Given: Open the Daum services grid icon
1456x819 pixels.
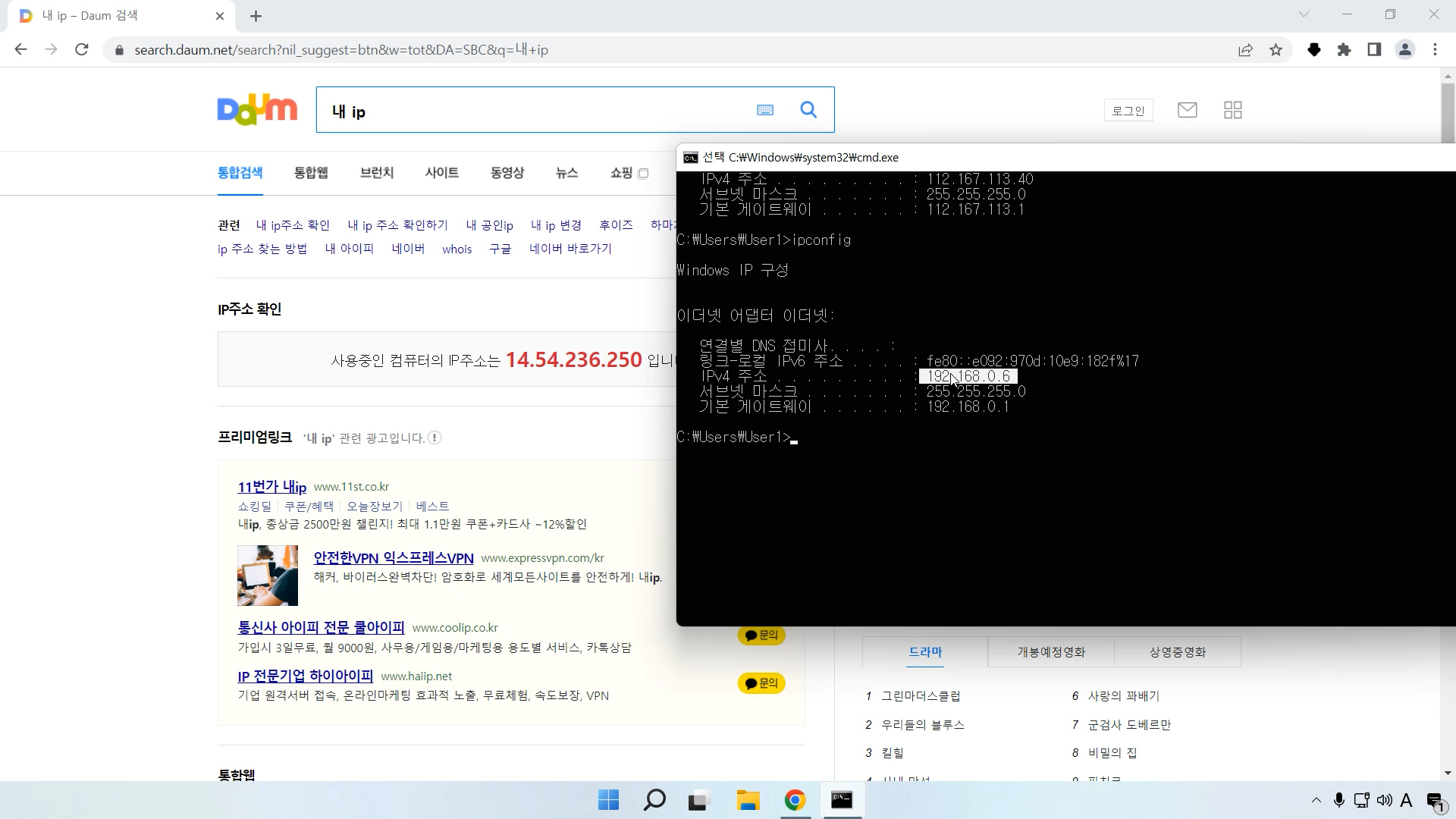Looking at the screenshot, I should [1232, 110].
